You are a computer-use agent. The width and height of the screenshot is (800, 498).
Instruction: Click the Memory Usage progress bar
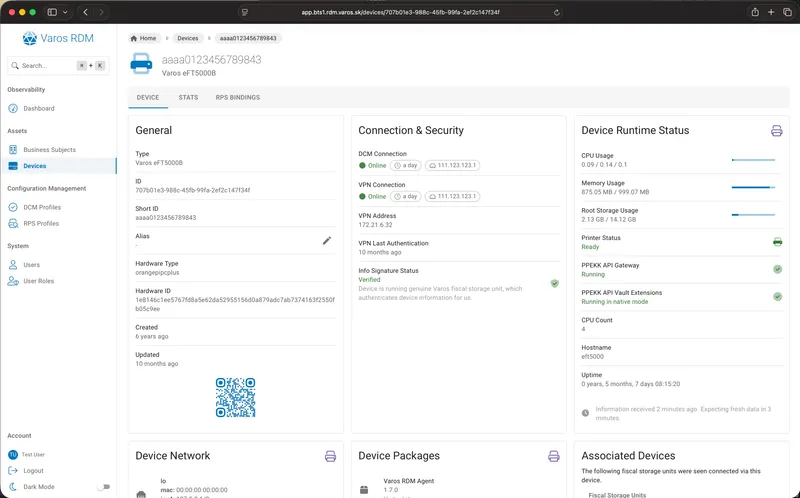753,187
